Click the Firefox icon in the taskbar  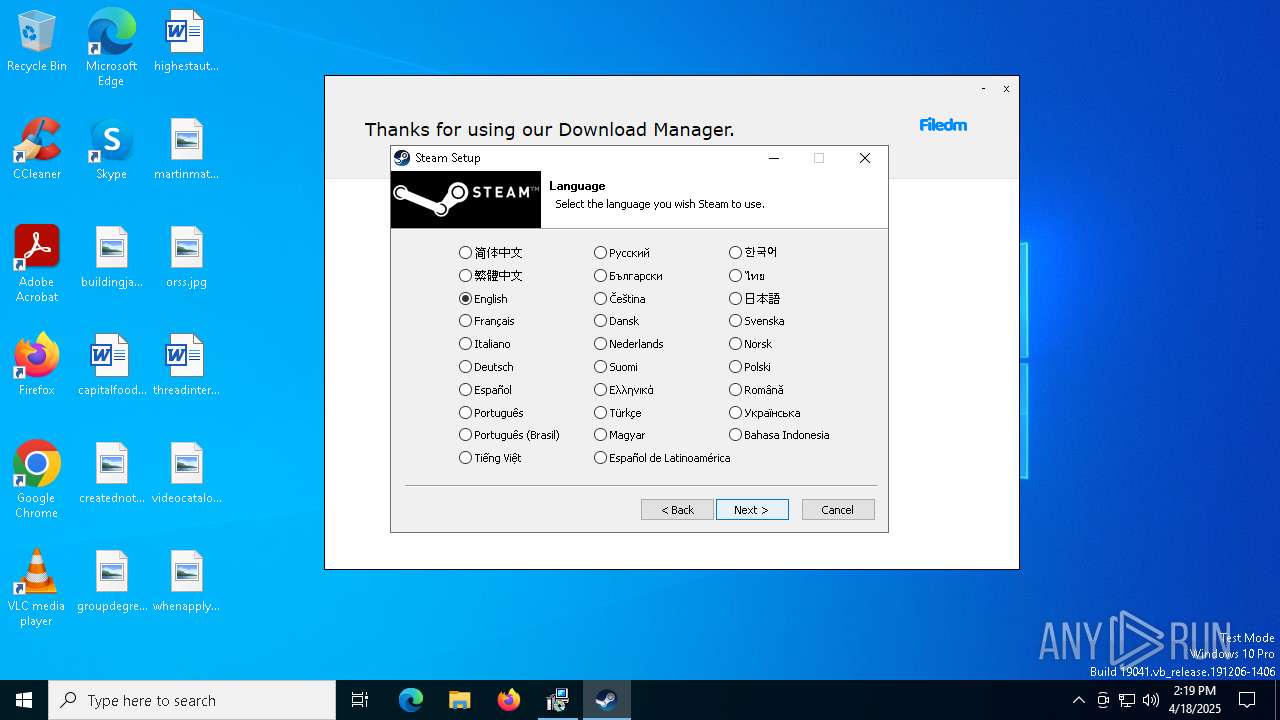tap(509, 700)
